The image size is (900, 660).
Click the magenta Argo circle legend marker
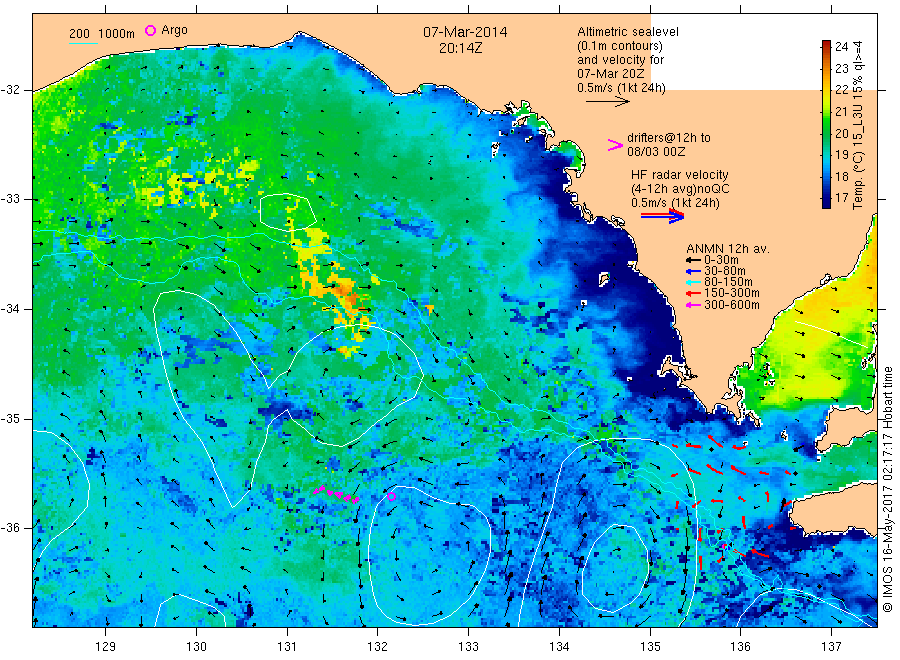tap(150, 30)
